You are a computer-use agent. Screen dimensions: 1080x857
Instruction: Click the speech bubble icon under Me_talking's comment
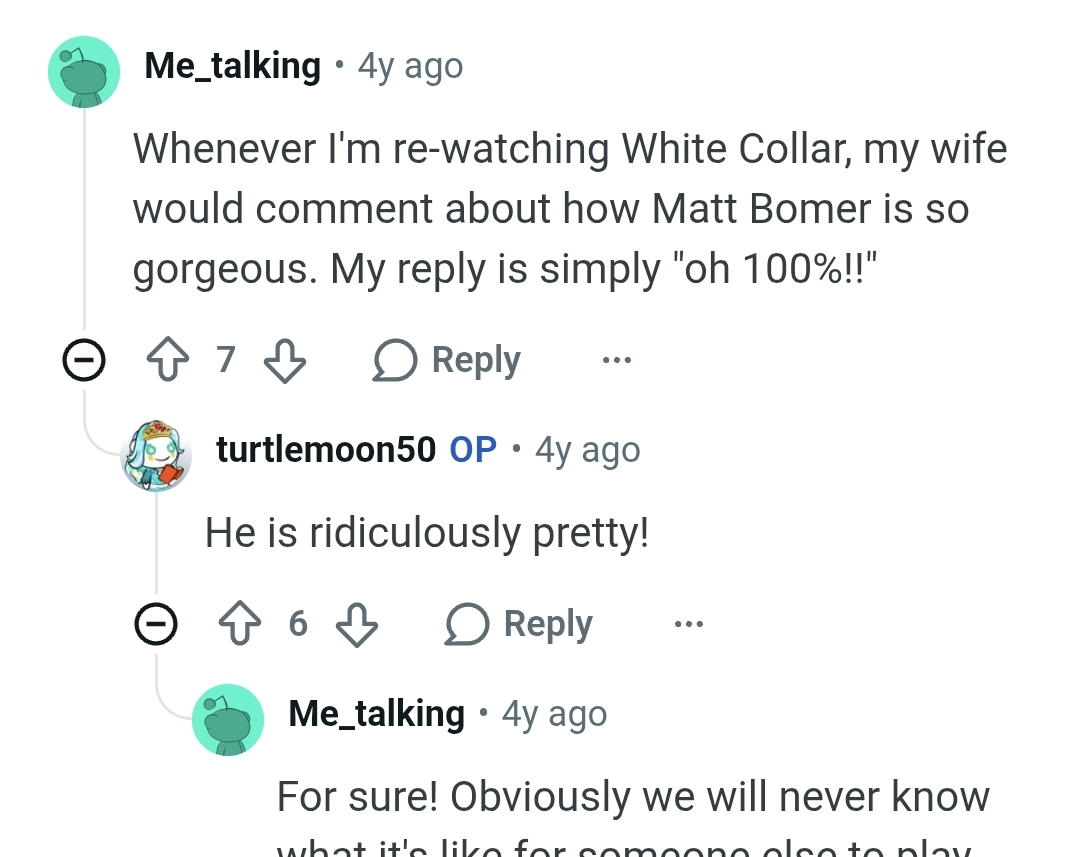(x=395, y=360)
